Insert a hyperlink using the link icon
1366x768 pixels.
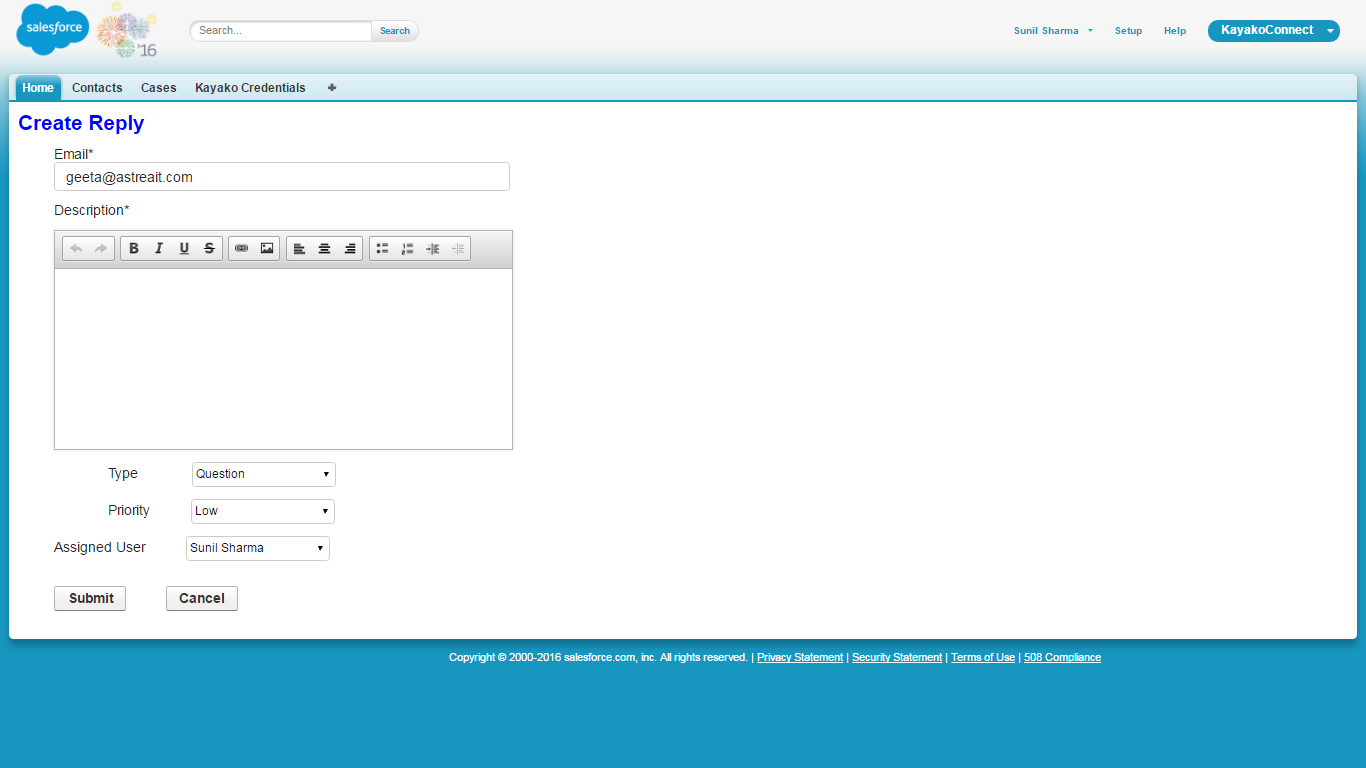(x=241, y=249)
